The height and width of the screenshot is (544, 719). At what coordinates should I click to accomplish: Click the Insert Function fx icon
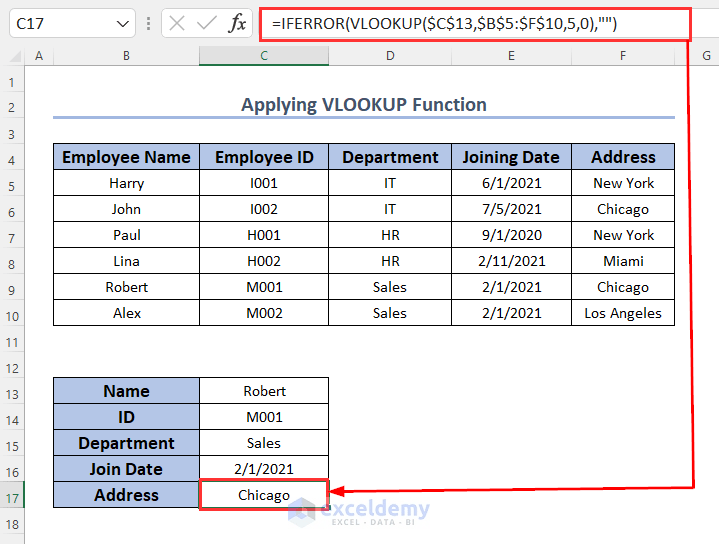click(237, 23)
